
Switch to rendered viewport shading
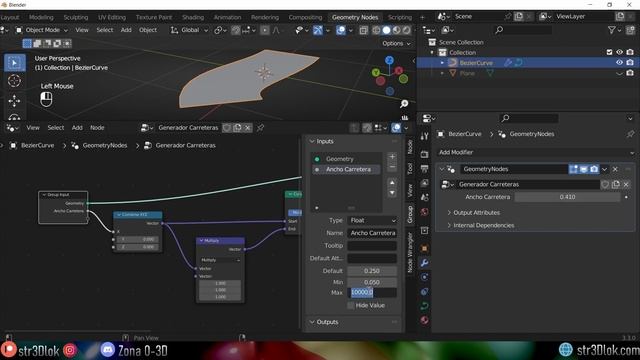click(x=407, y=30)
